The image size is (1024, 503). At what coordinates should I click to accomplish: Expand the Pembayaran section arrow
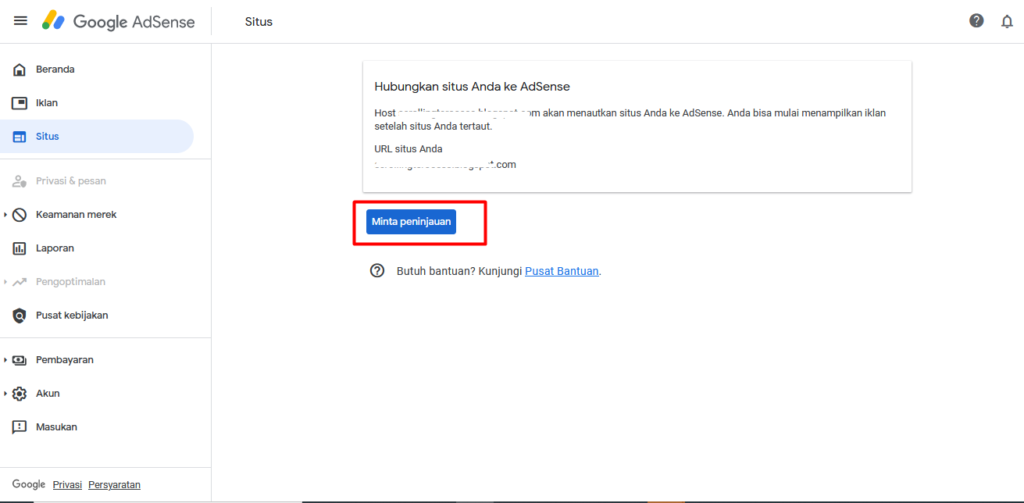tap(5, 360)
